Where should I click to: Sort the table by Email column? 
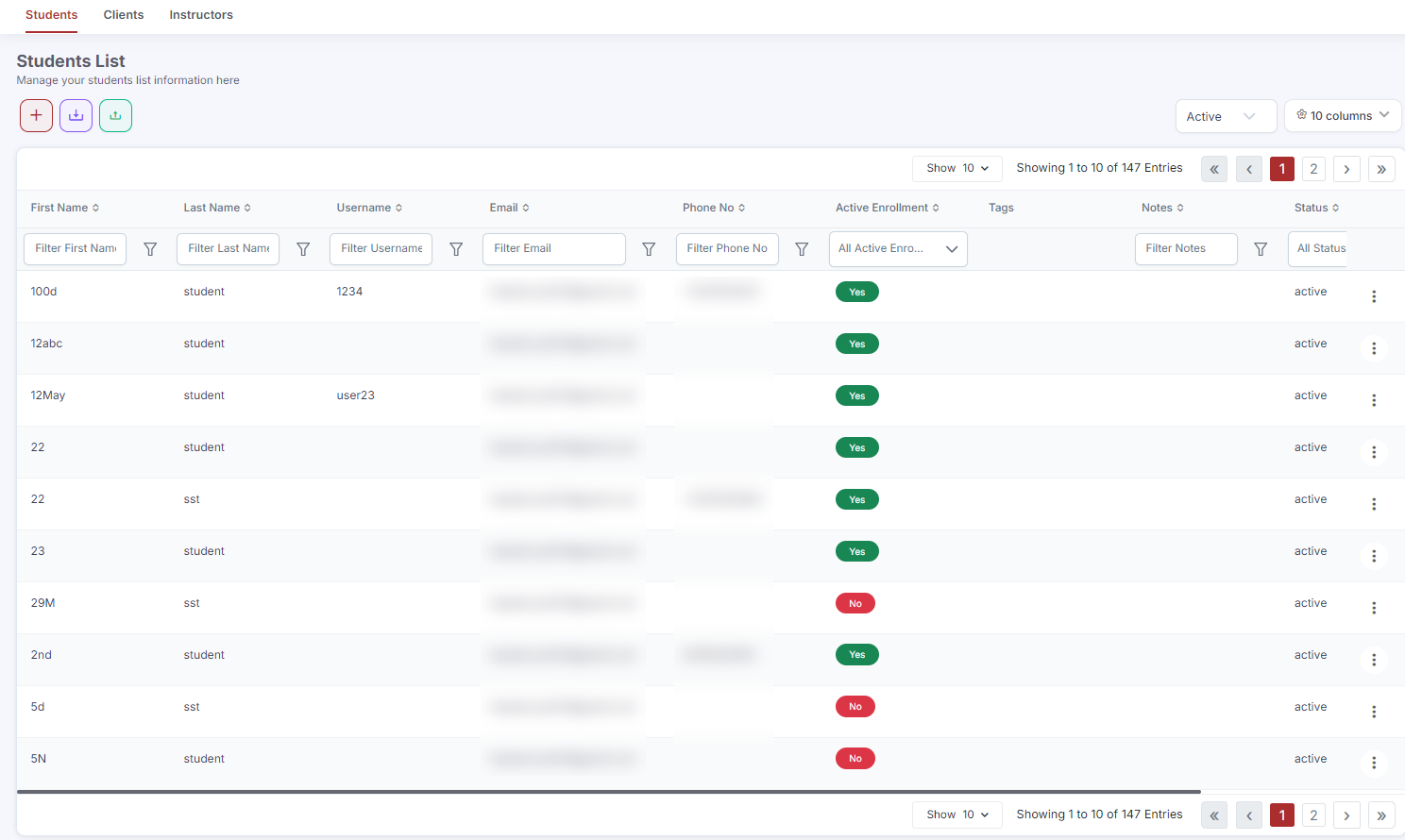[x=509, y=208]
